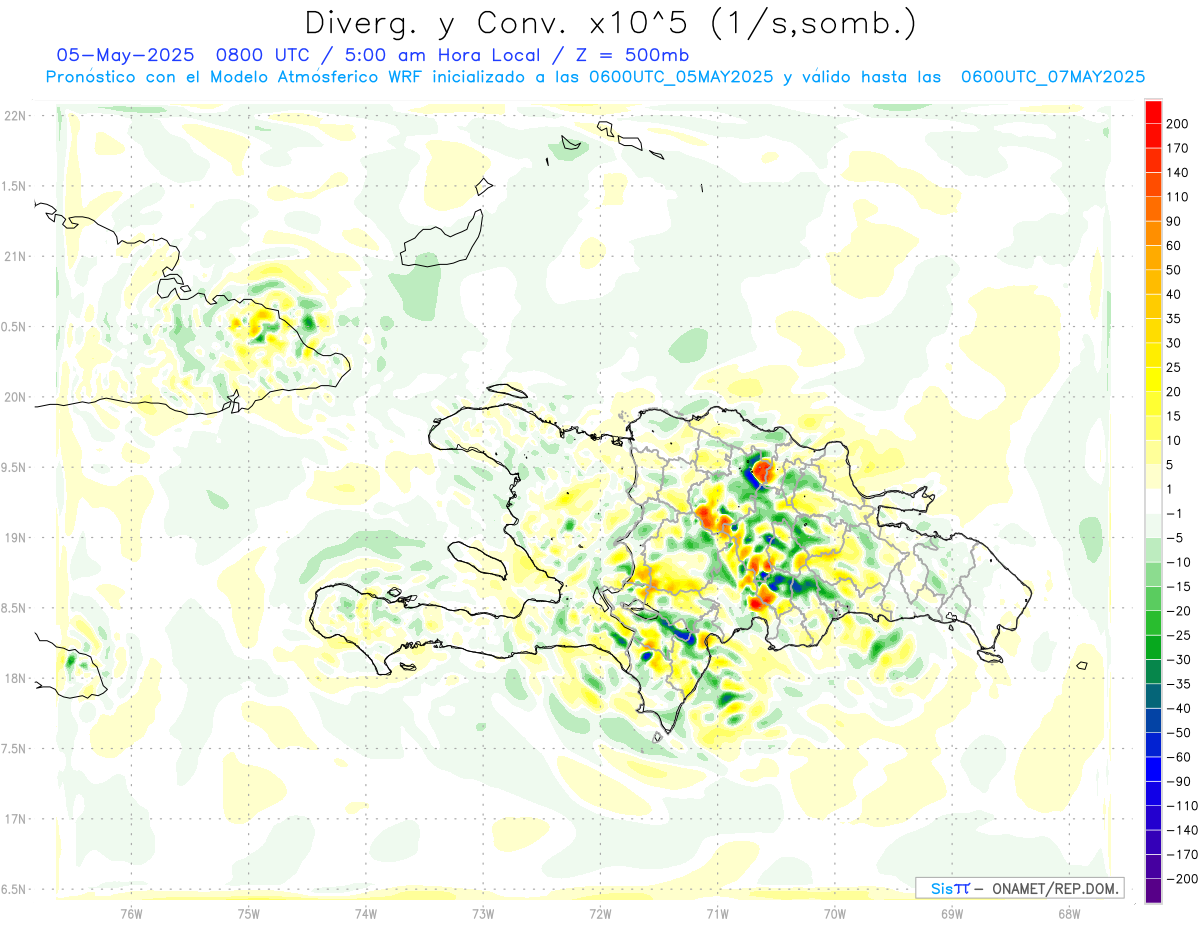Click the '73W' longitude label
The image size is (1200, 927).
point(483,913)
